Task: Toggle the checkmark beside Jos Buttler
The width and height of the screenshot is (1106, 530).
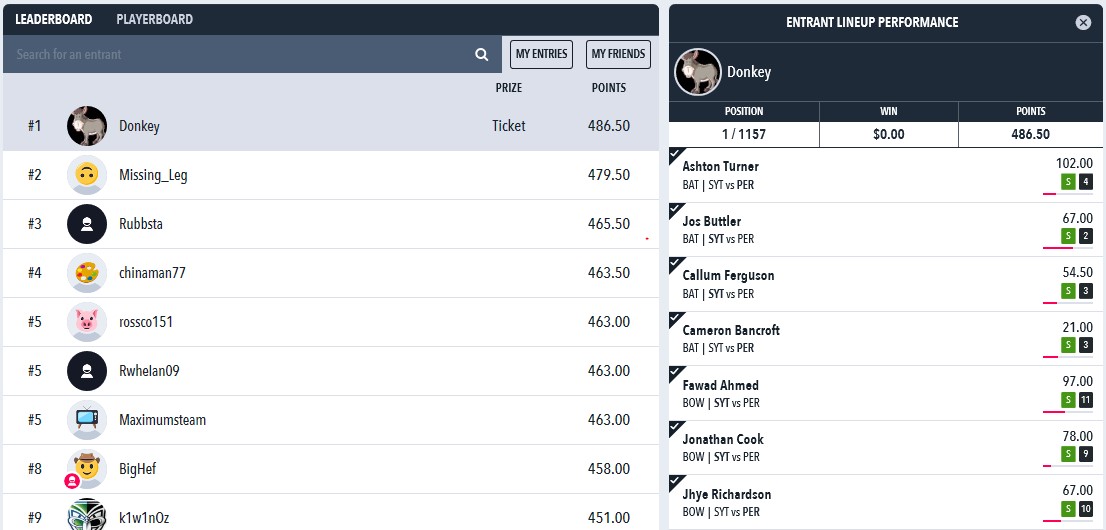Action: click(x=676, y=210)
